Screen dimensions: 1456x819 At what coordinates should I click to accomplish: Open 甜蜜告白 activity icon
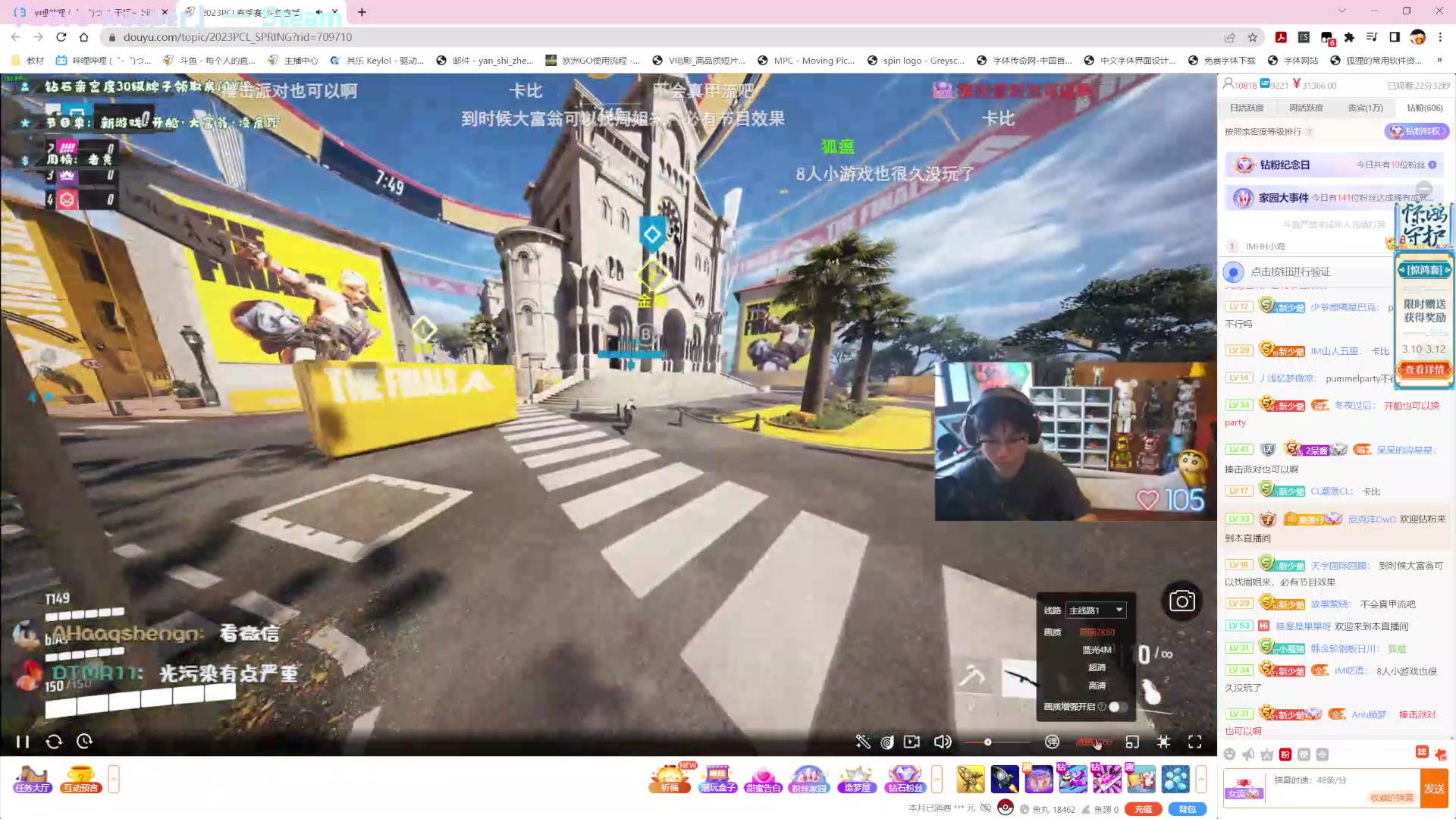763,779
